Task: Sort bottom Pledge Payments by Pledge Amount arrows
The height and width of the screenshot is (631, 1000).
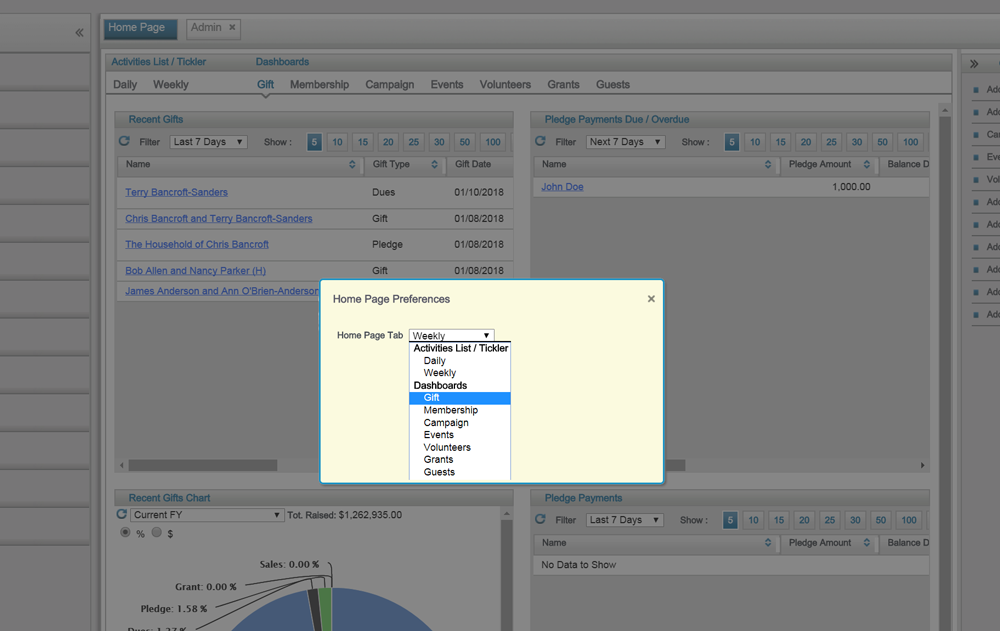Action: point(867,543)
